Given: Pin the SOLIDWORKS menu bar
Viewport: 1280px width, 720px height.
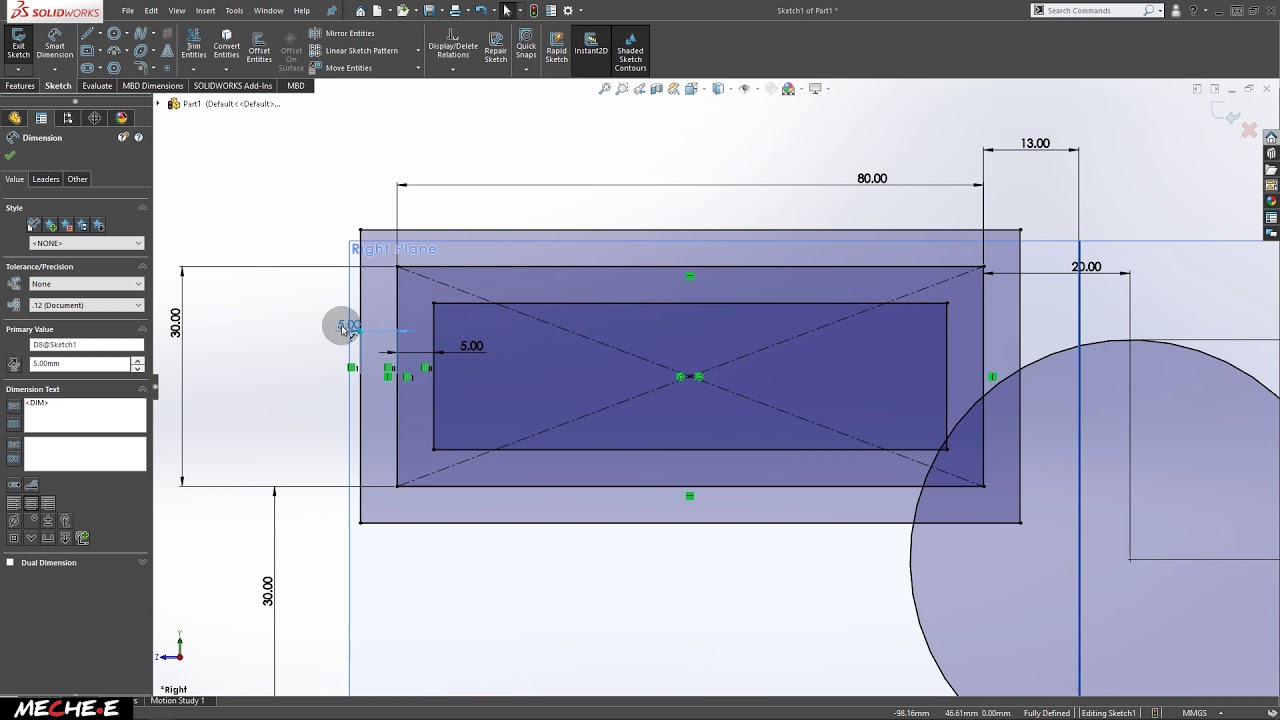Looking at the screenshot, I should (x=332, y=11).
